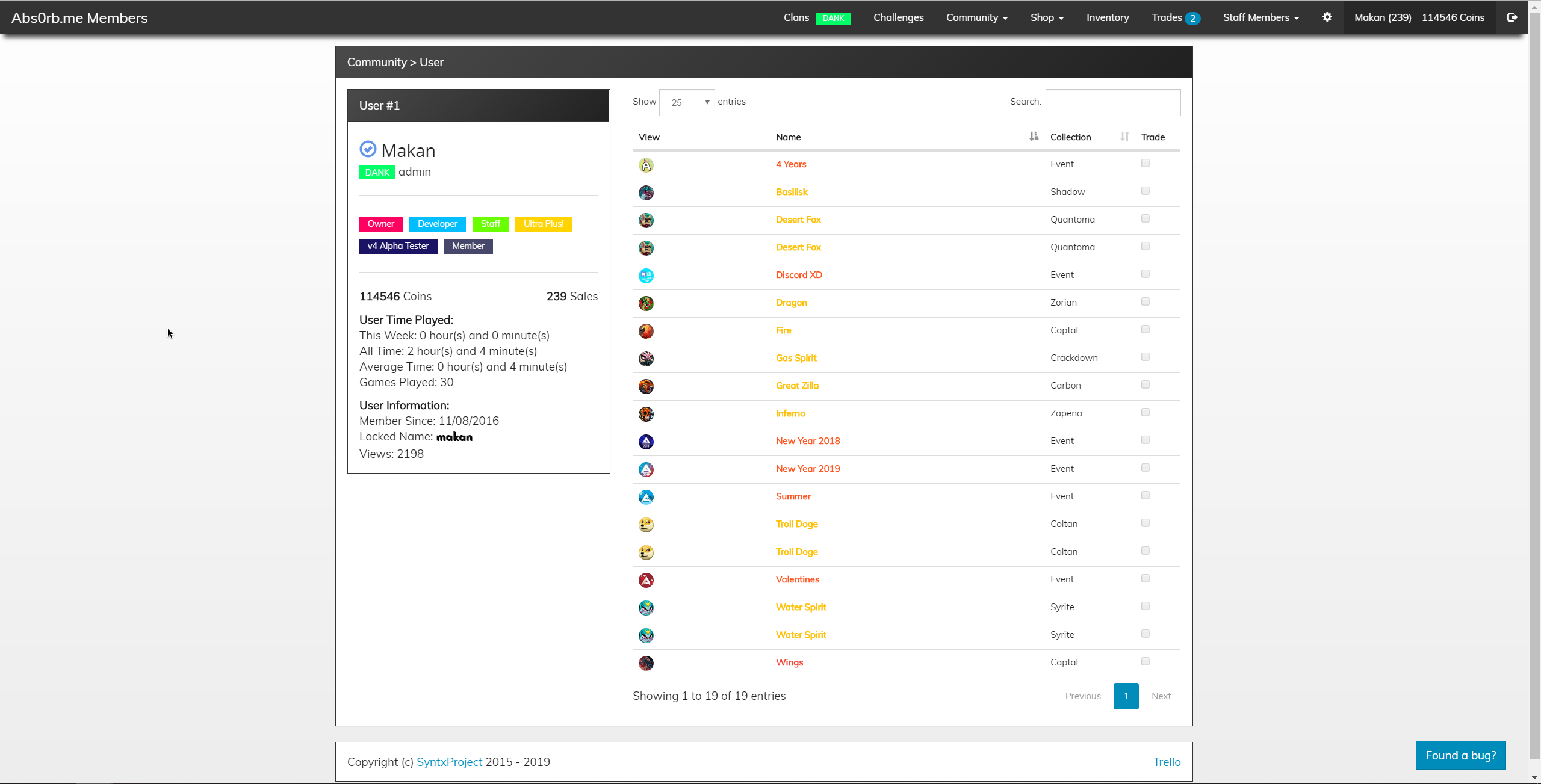This screenshot has height=784, width=1541.
Task: Click the Wings skin icon
Action: point(646,663)
